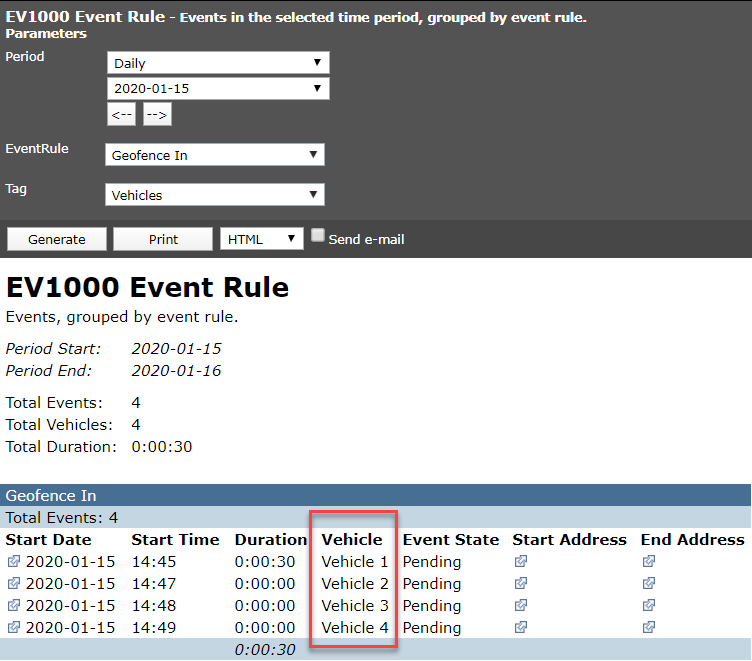Select the Duration column header
This screenshot has width=752, height=661.
271,540
